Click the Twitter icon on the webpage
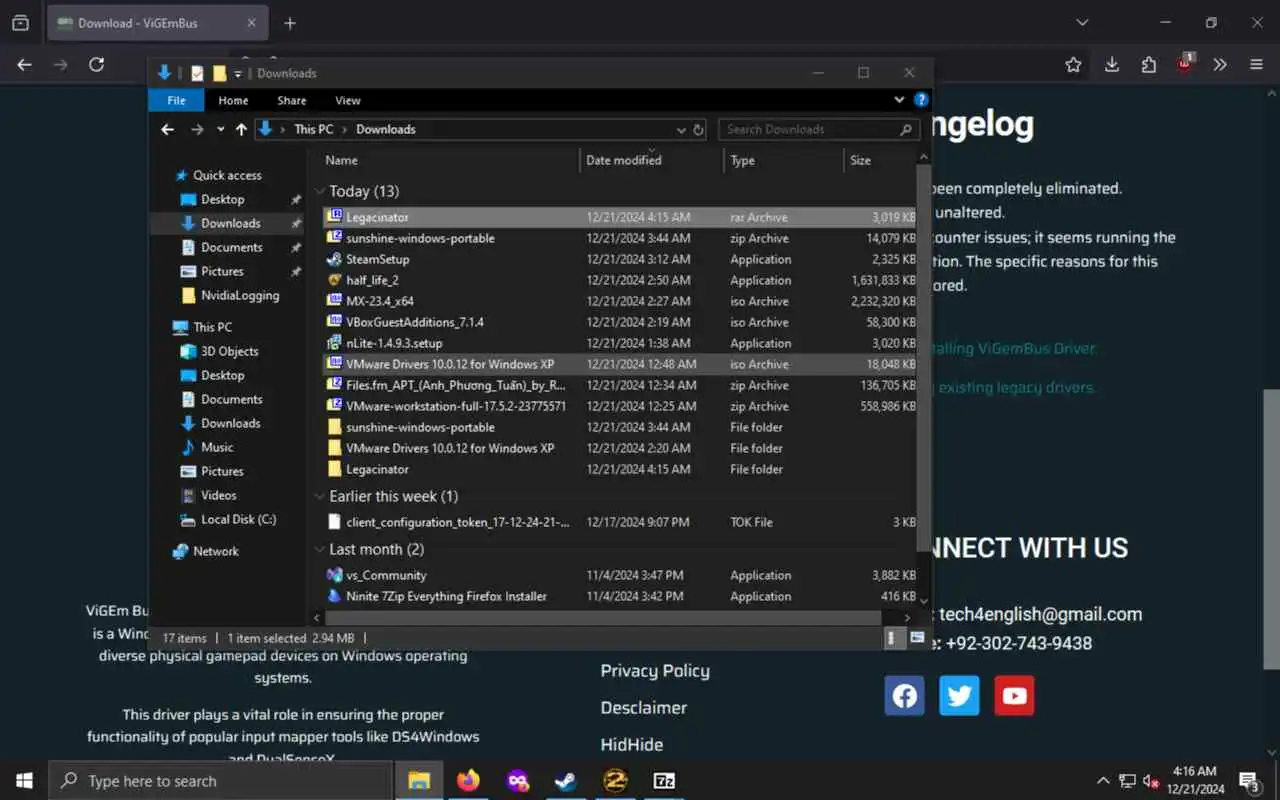The image size is (1280, 800). click(x=960, y=696)
